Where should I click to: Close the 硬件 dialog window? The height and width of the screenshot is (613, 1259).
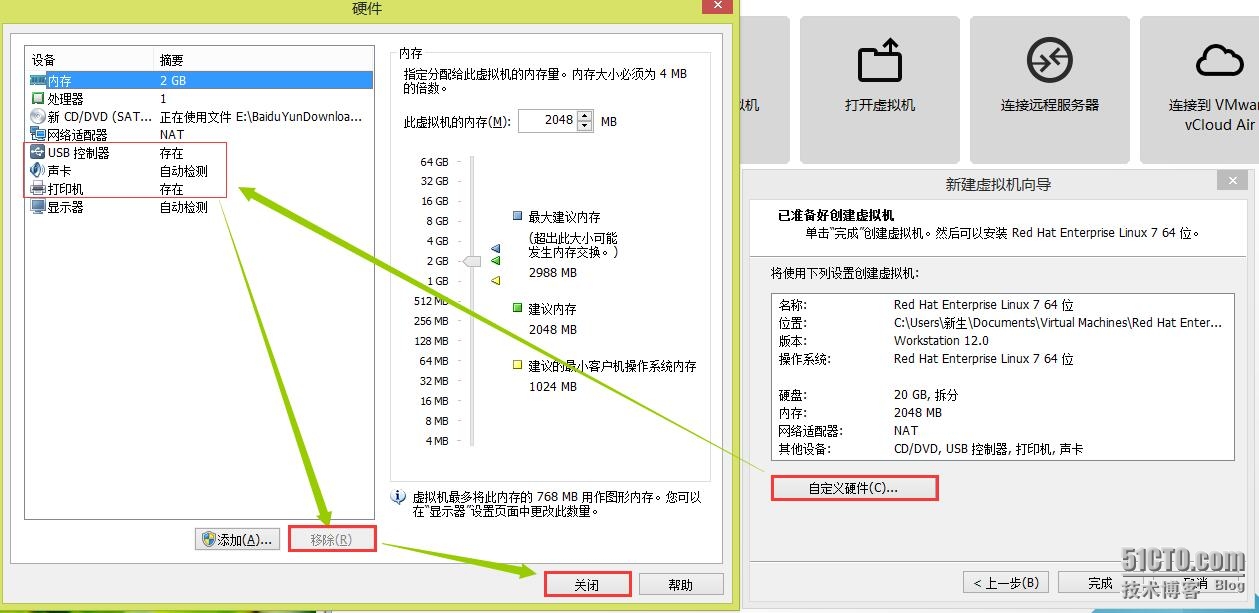tap(715, 7)
